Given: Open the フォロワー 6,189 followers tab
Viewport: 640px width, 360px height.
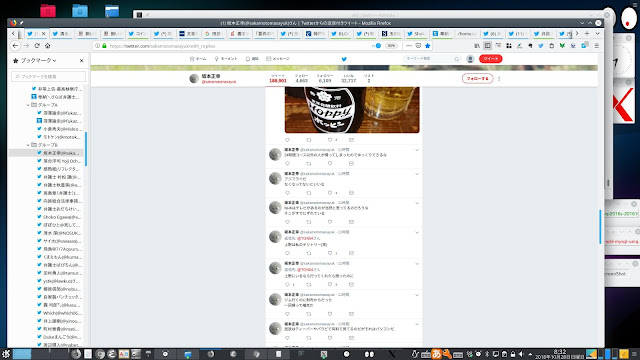Looking at the screenshot, I should pos(325,78).
